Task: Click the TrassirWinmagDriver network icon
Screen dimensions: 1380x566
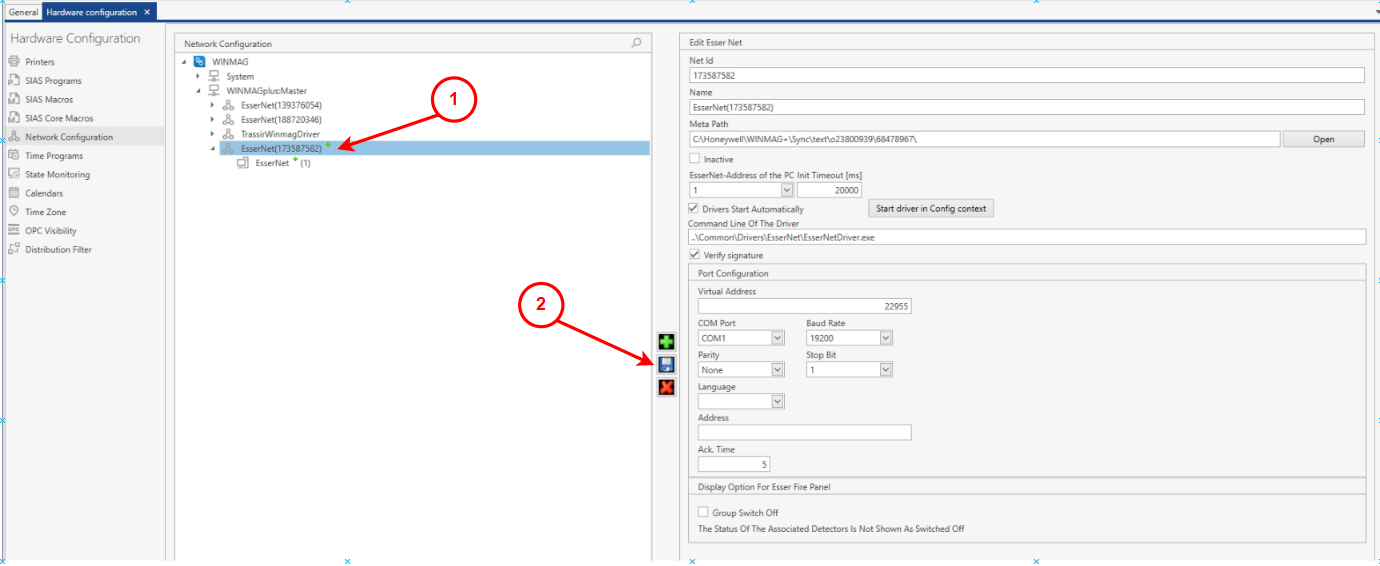Action: pyautogui.click(x=228, y=134)
